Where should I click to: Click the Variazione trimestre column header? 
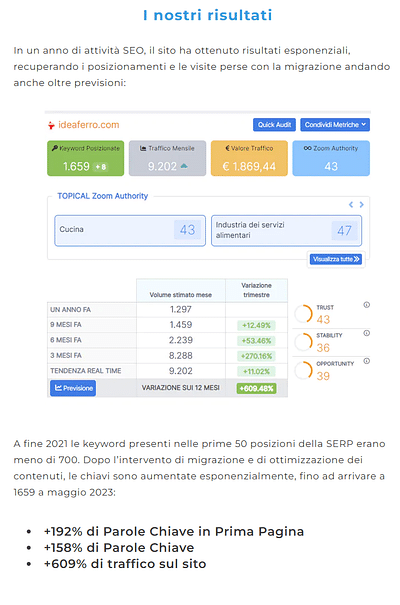pyautogui.click(x=257, y=290)
